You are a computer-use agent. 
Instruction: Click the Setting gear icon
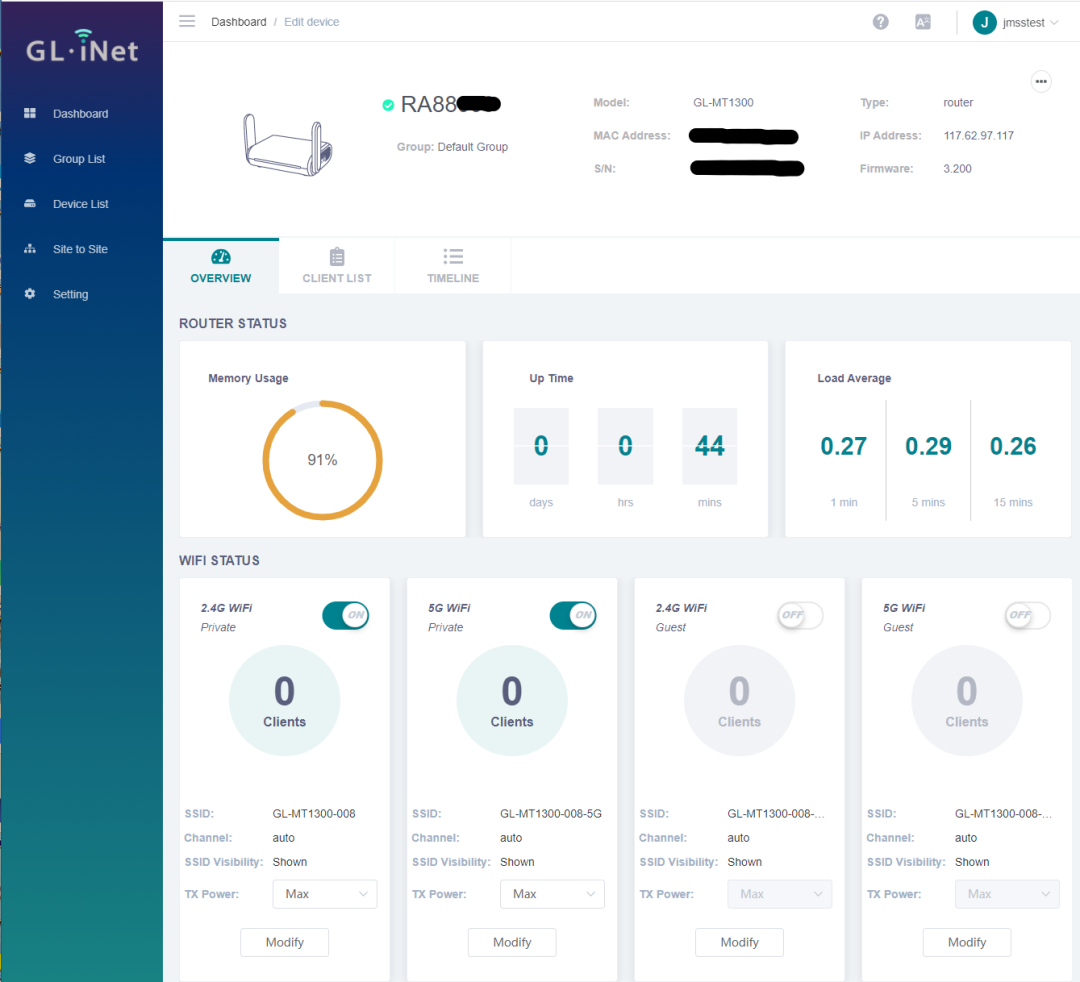[30, 294]
